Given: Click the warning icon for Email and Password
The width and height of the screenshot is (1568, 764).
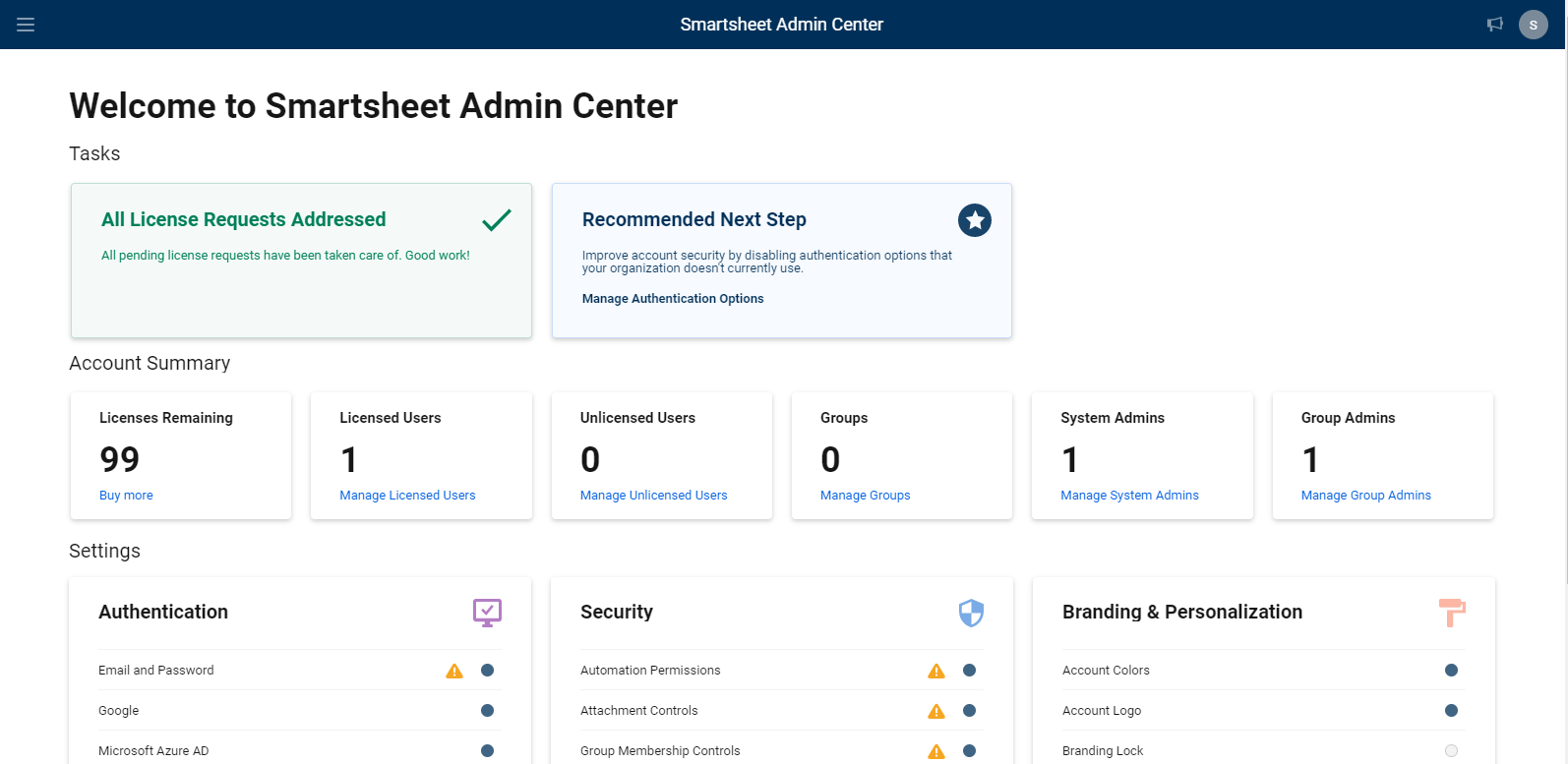Looking at the screenshot, I should point(454,671).
